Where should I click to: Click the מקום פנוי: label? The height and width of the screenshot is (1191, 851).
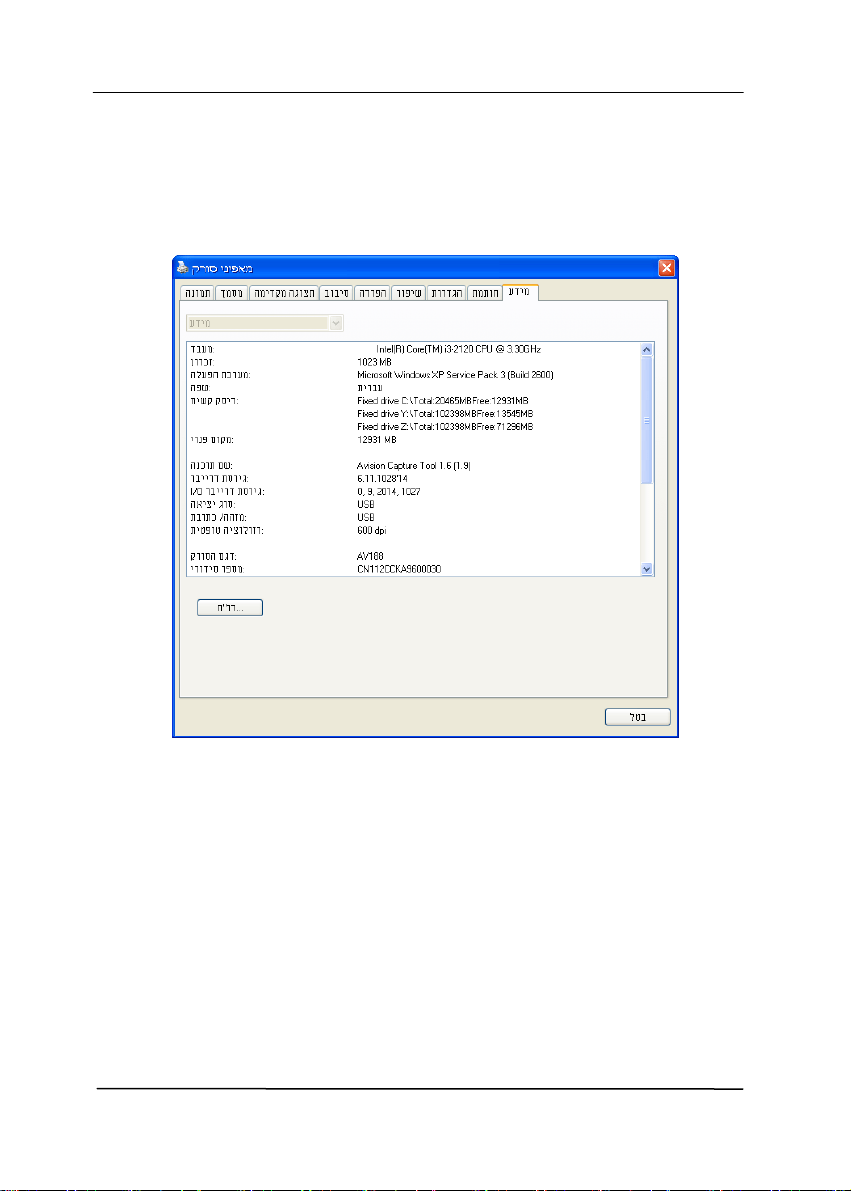(x=212, y=440)
